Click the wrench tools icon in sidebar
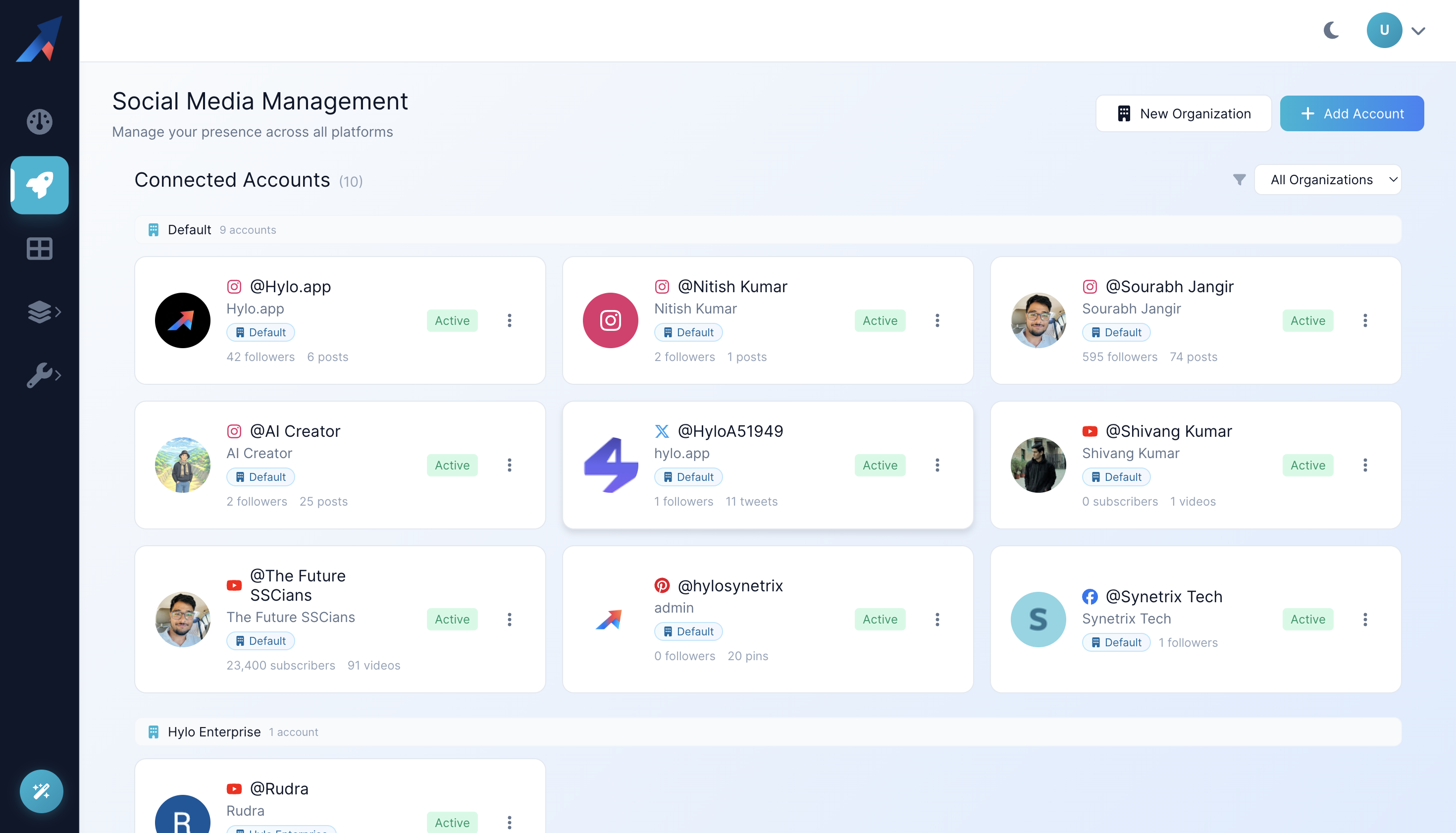This screenshot has height=833, width=1456. [39, 375]
